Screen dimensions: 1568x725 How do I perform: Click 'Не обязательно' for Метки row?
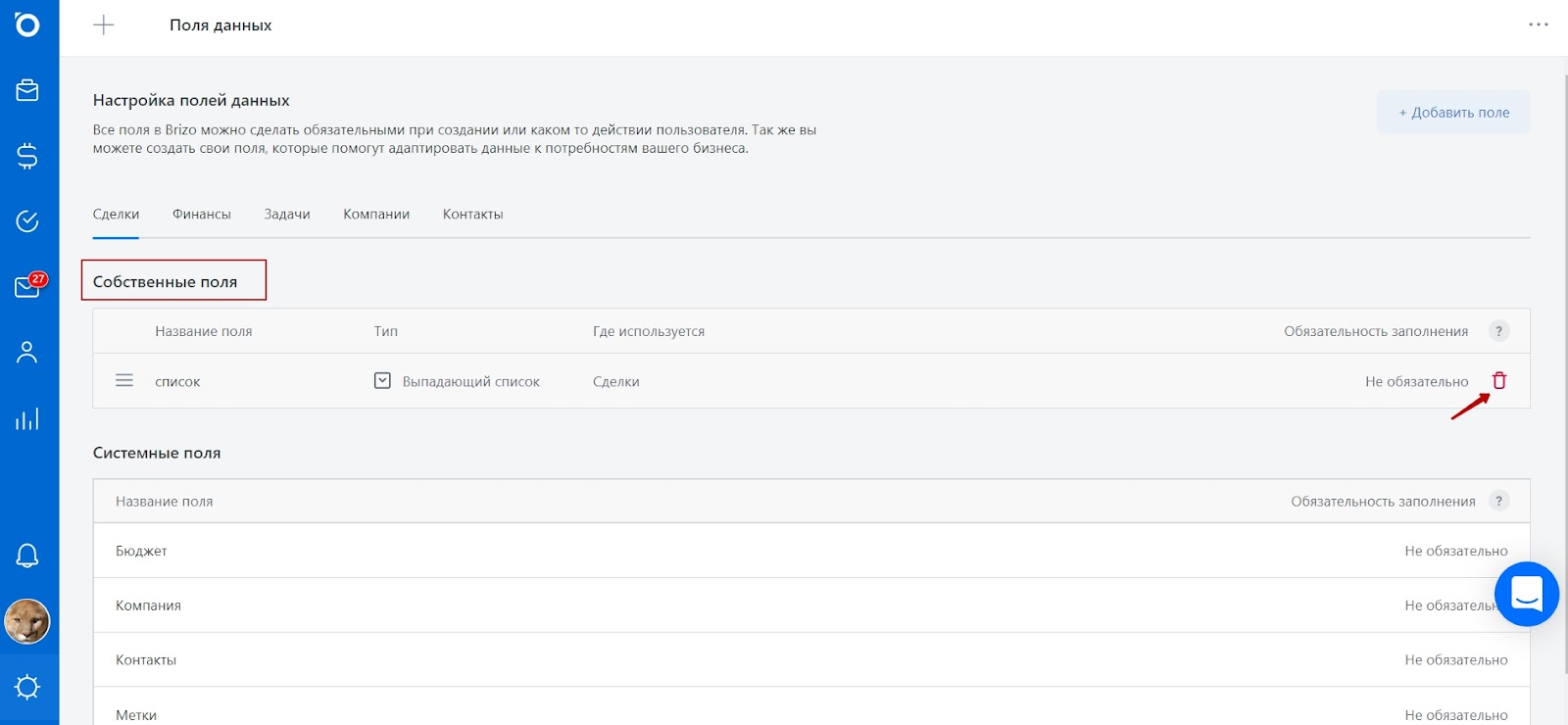1456,715
